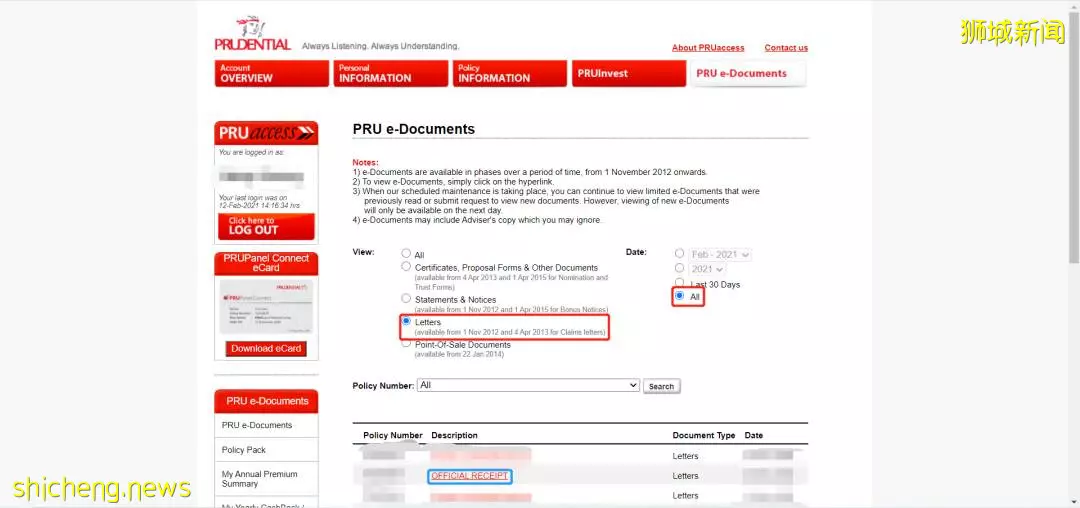Switch to the PRUInvest tab
The height and width of the screenshot is (508, 1080).
click(x=629, y=74)
